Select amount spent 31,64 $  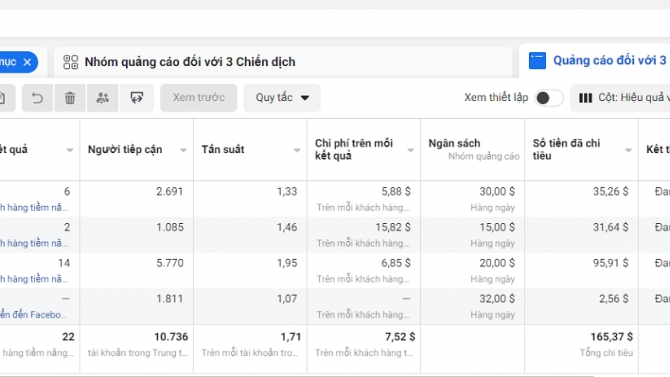click(x=610, y=227)
